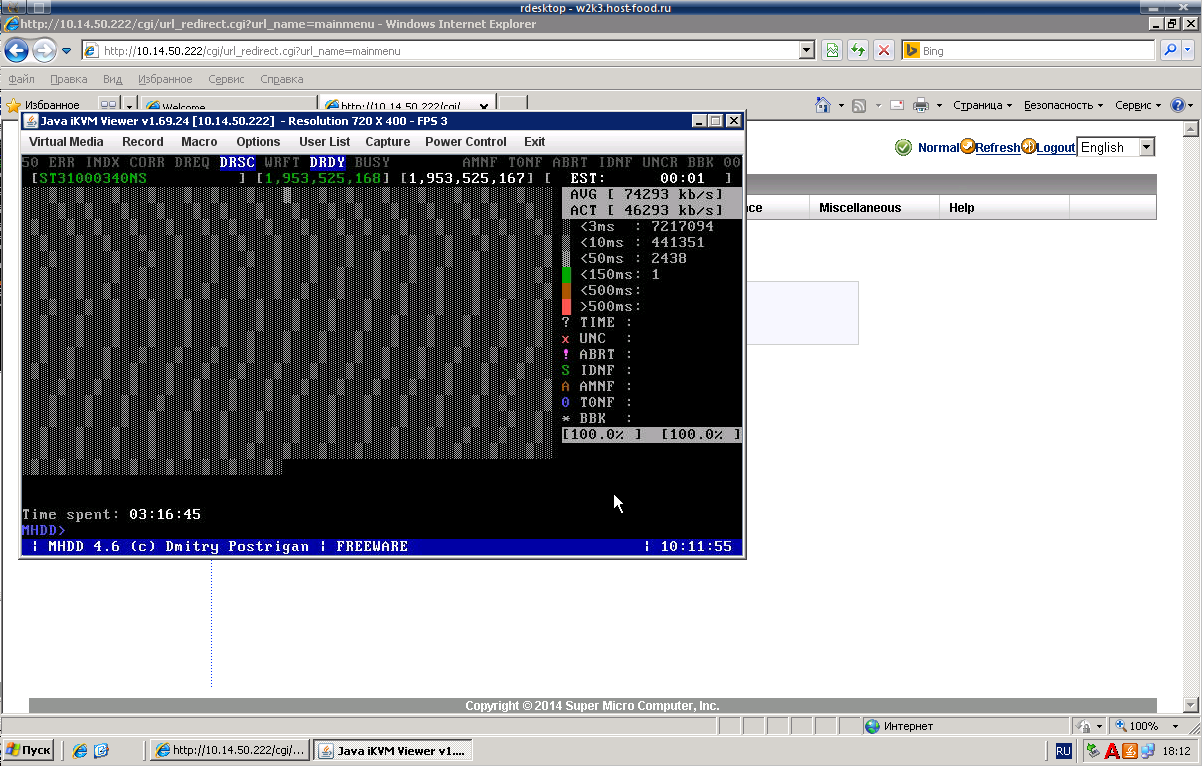Open User List menu in iKVM Viewer
Screen dimensions: 1202x766
325,142
